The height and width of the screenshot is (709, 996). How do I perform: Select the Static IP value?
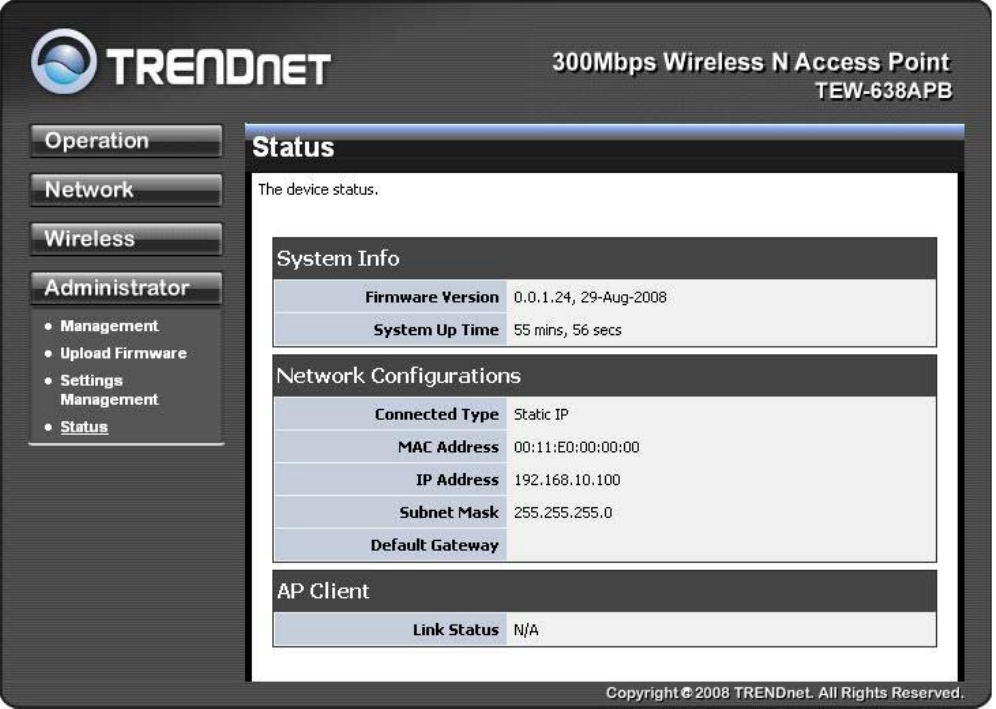click(x=541, y=414)
